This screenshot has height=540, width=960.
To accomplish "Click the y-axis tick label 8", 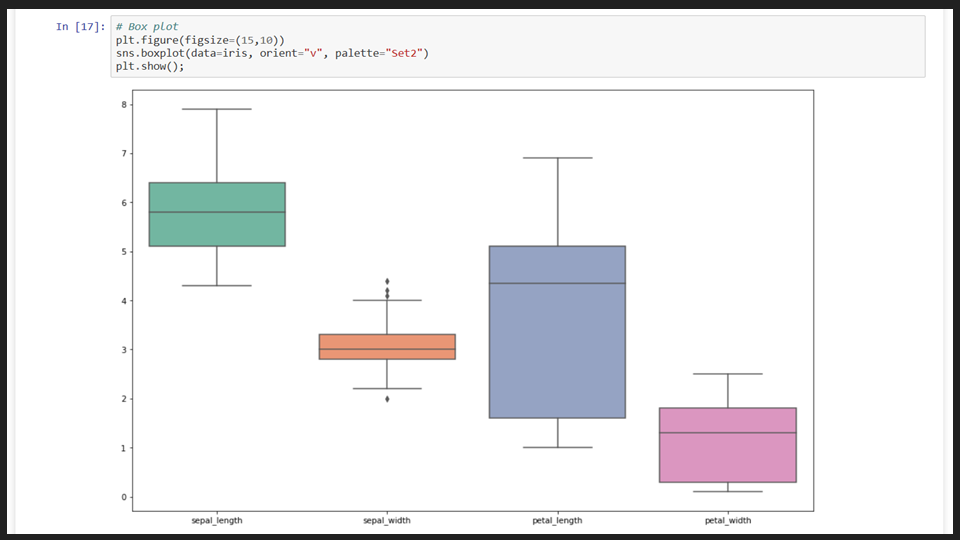I will [x=126, y=104].
